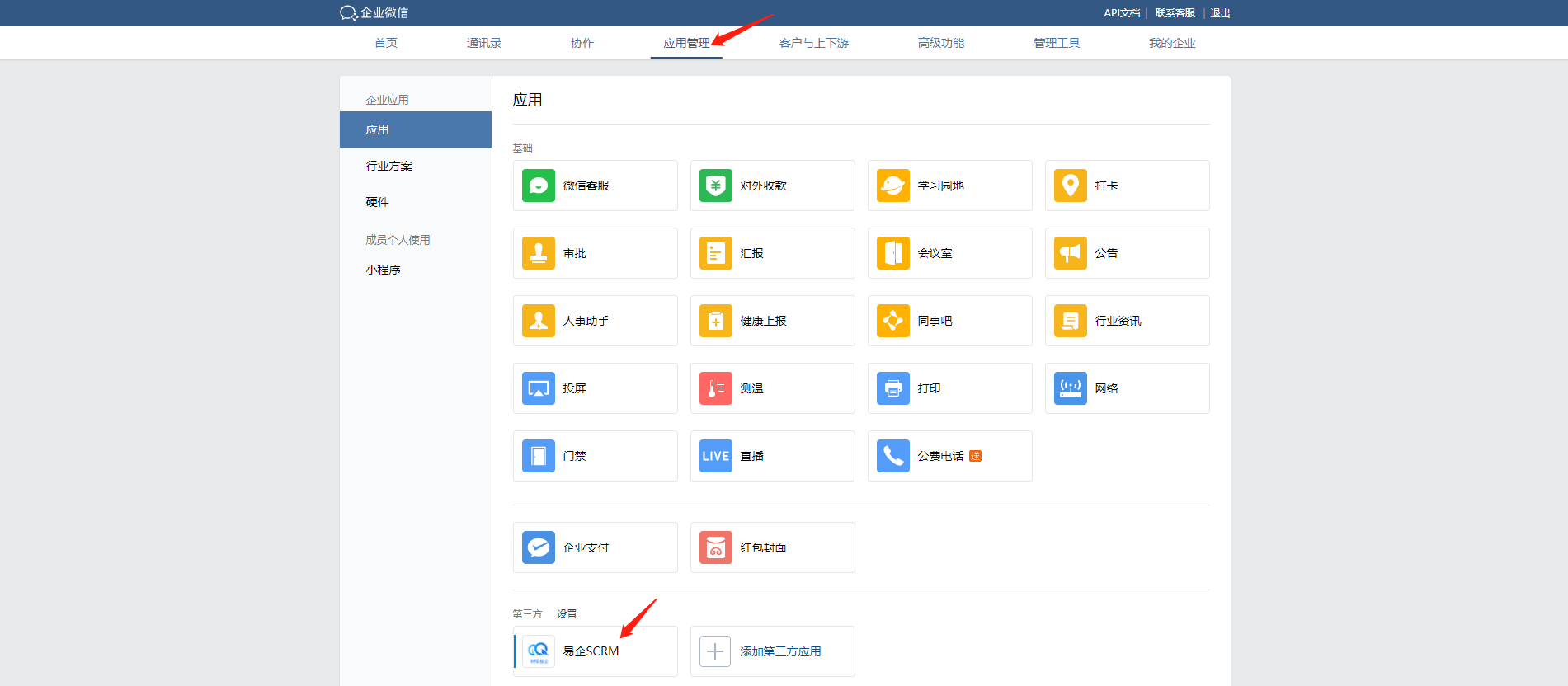Click the 打印 printer icon
The width and height of the screenshot is (1568, 686).
893,388
